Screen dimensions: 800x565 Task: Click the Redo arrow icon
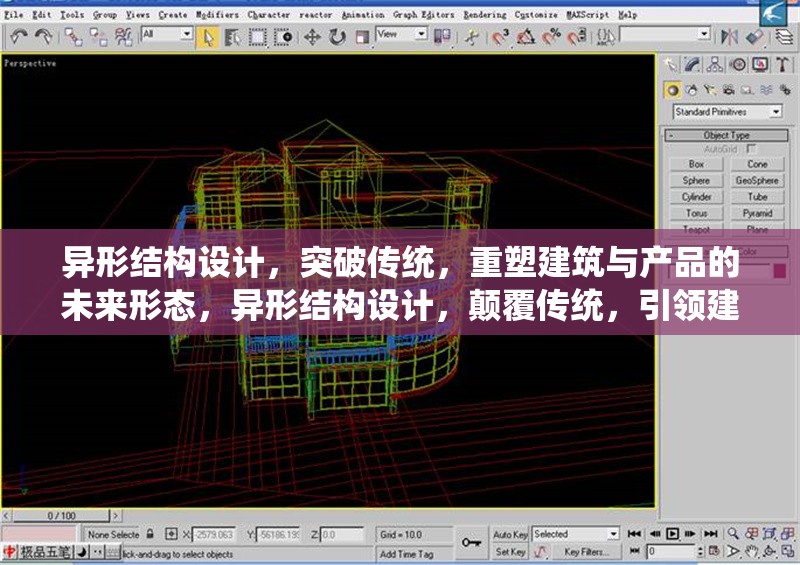(x=43, y=37)
